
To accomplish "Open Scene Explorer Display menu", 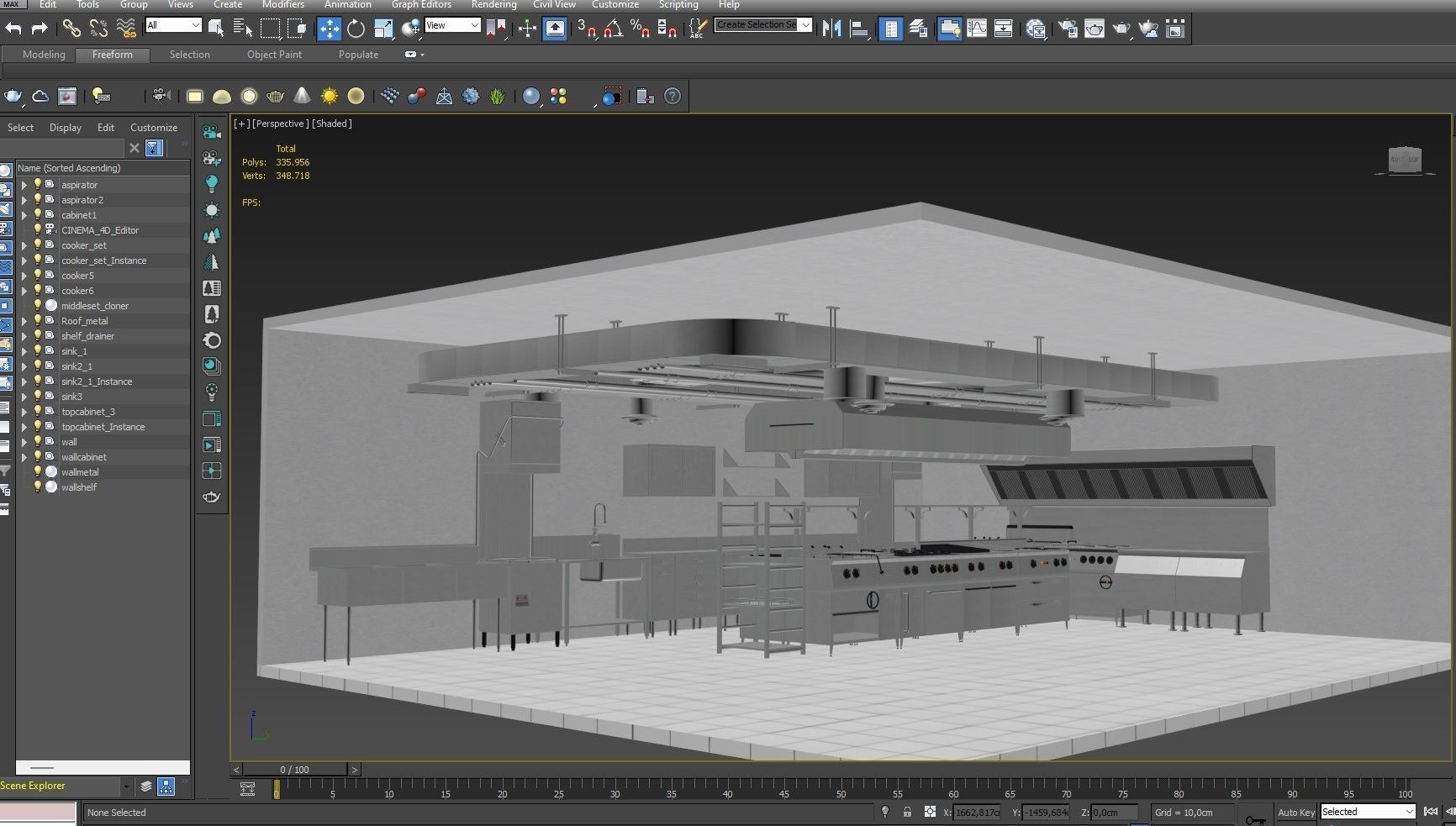I will click(x=65, y=128).
